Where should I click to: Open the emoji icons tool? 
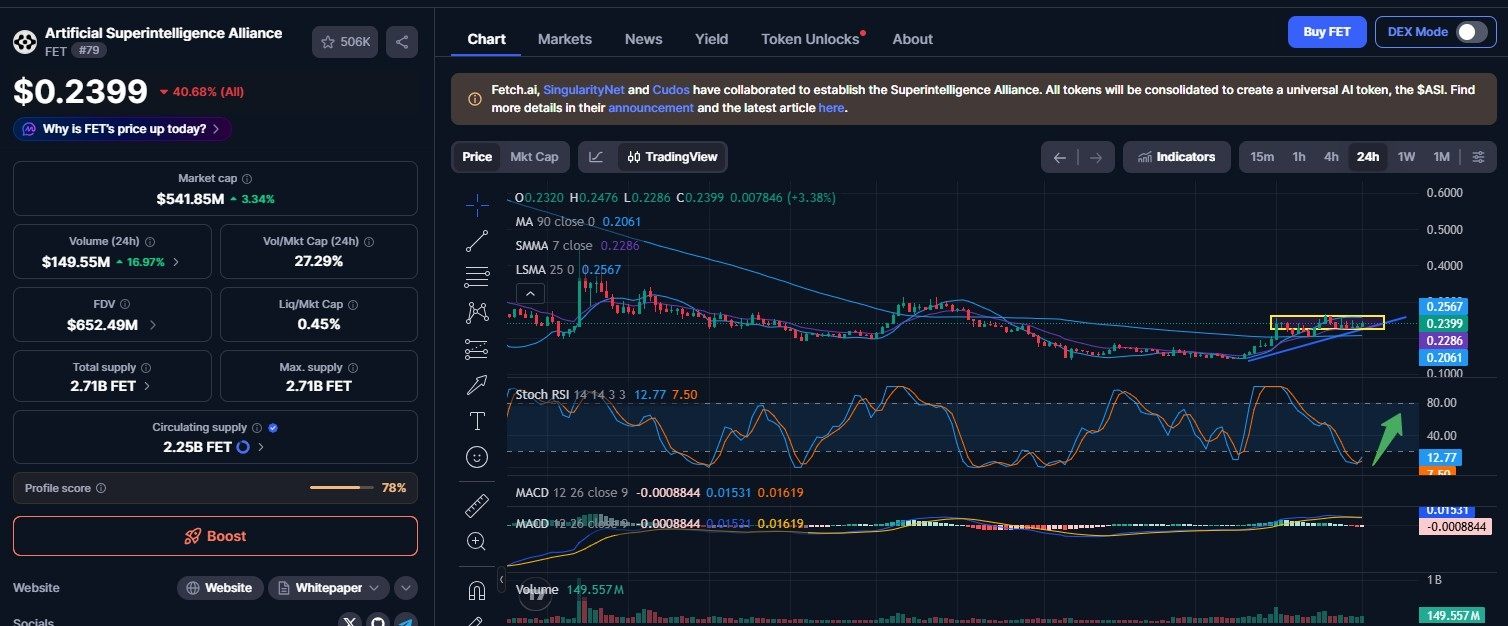click(477, 457)
